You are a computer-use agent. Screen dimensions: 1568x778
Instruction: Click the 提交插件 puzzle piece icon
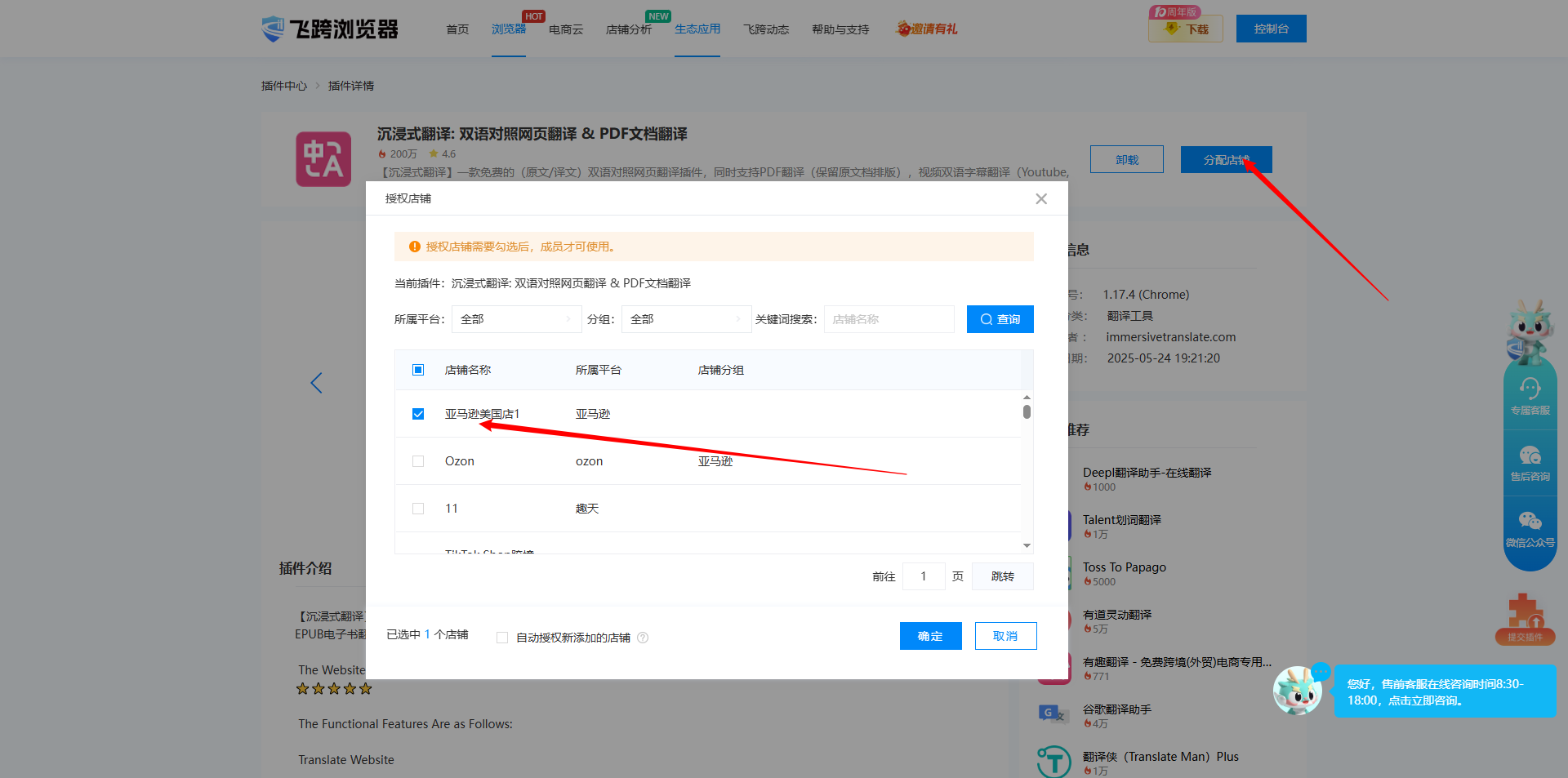point(1524,612)
